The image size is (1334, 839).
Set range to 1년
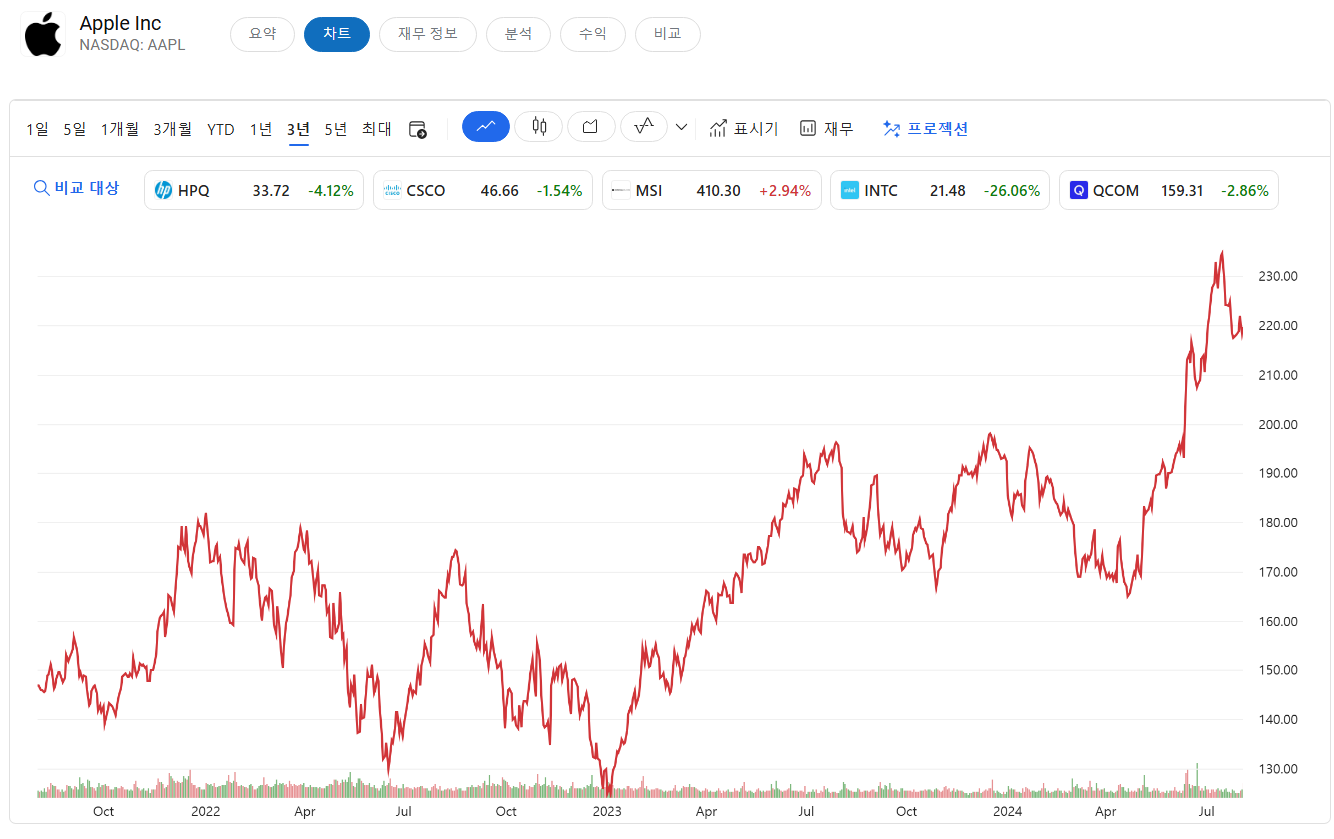[261, 129]
